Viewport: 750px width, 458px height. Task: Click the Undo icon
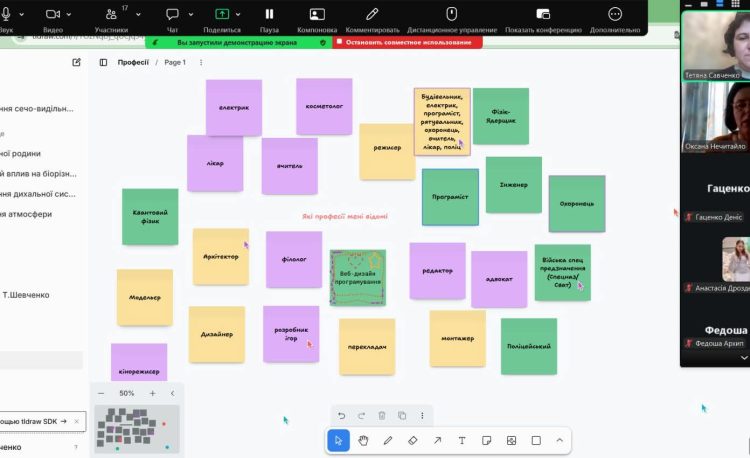(341, 415)
